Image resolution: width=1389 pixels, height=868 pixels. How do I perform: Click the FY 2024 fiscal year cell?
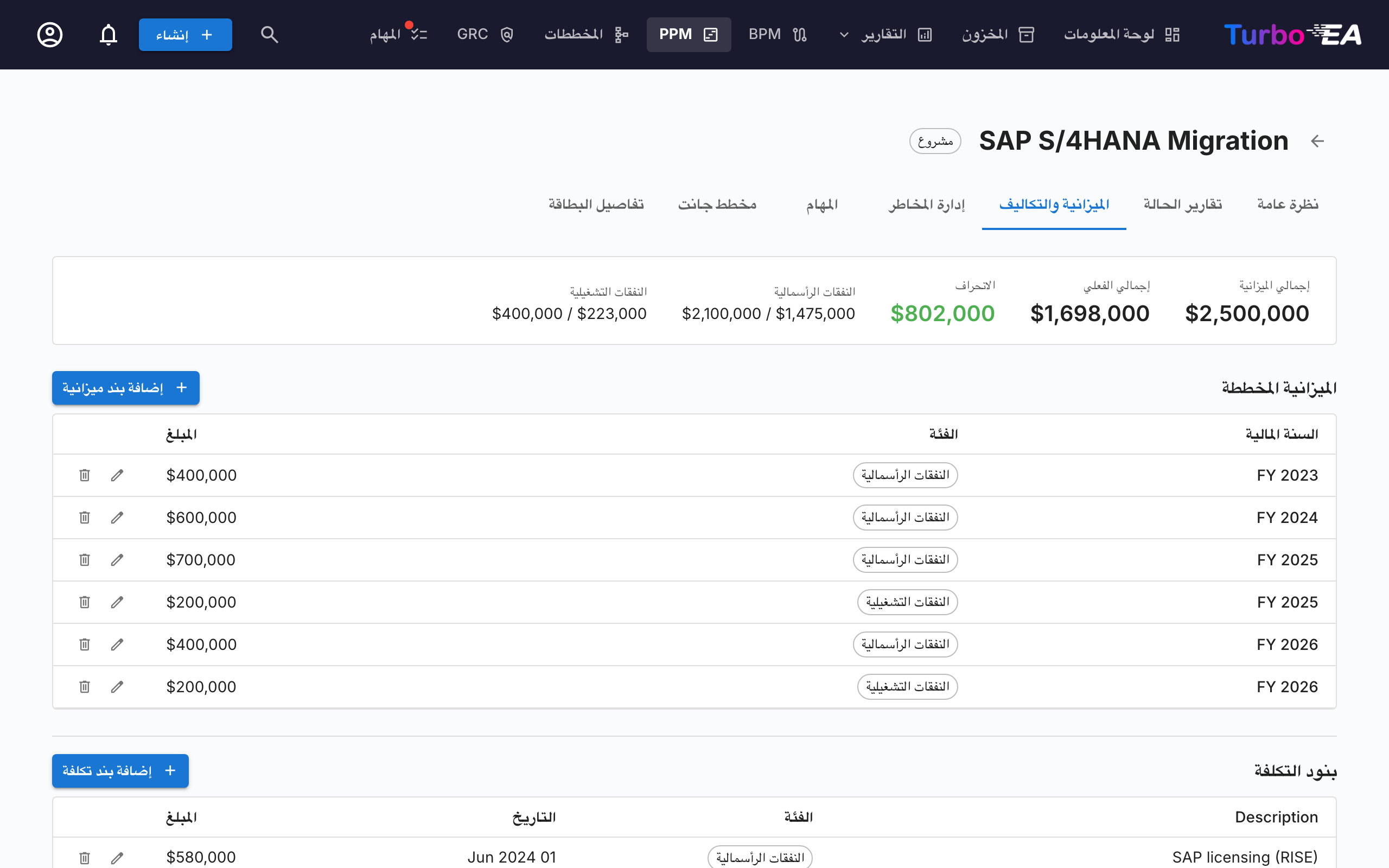click(x=1287, y=518)
